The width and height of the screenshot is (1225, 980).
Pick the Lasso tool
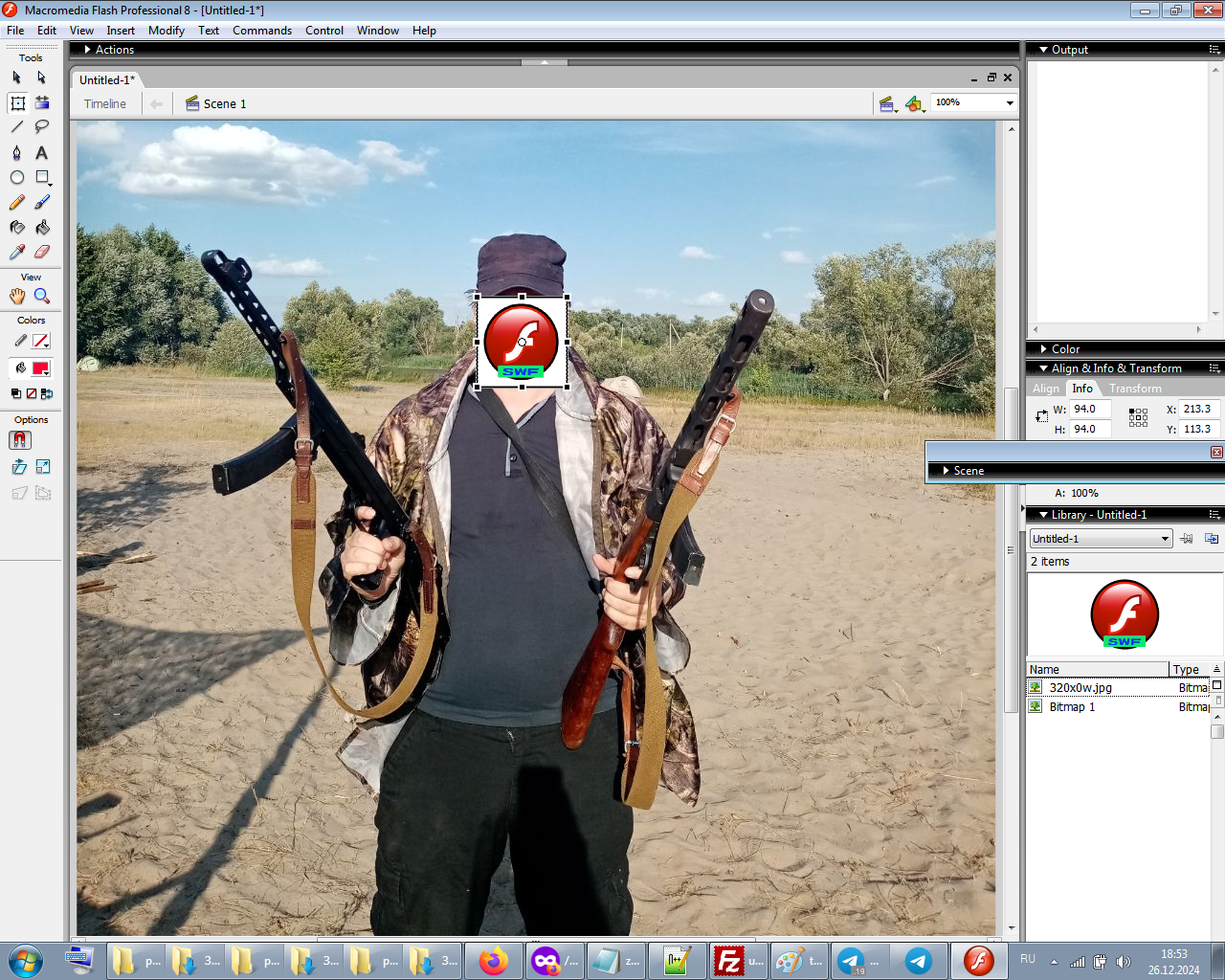pos(42,127)
